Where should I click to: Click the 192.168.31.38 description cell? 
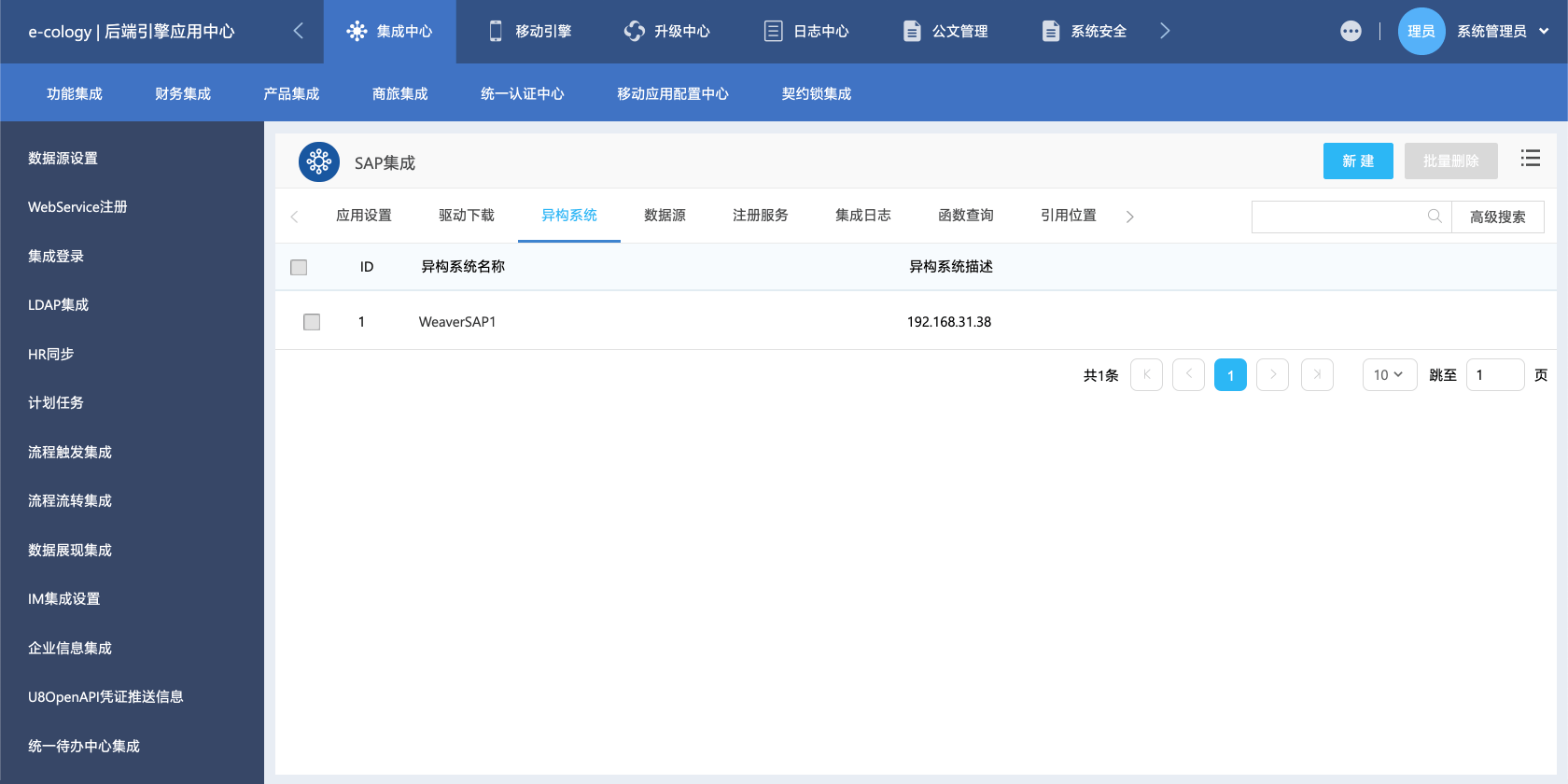(949, 322)
